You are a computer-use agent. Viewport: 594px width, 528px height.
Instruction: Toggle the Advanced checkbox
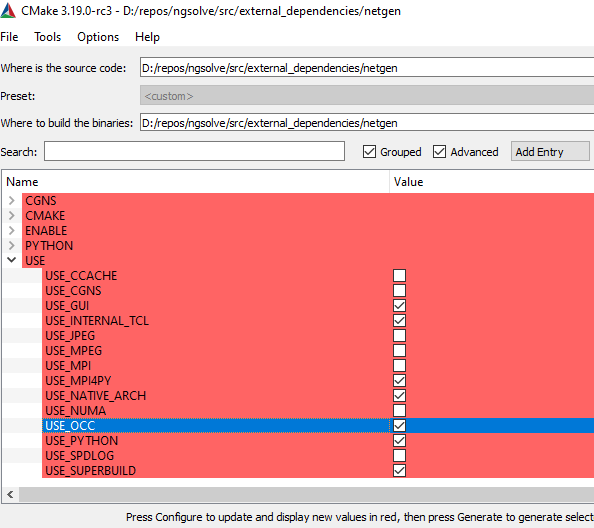439,152
